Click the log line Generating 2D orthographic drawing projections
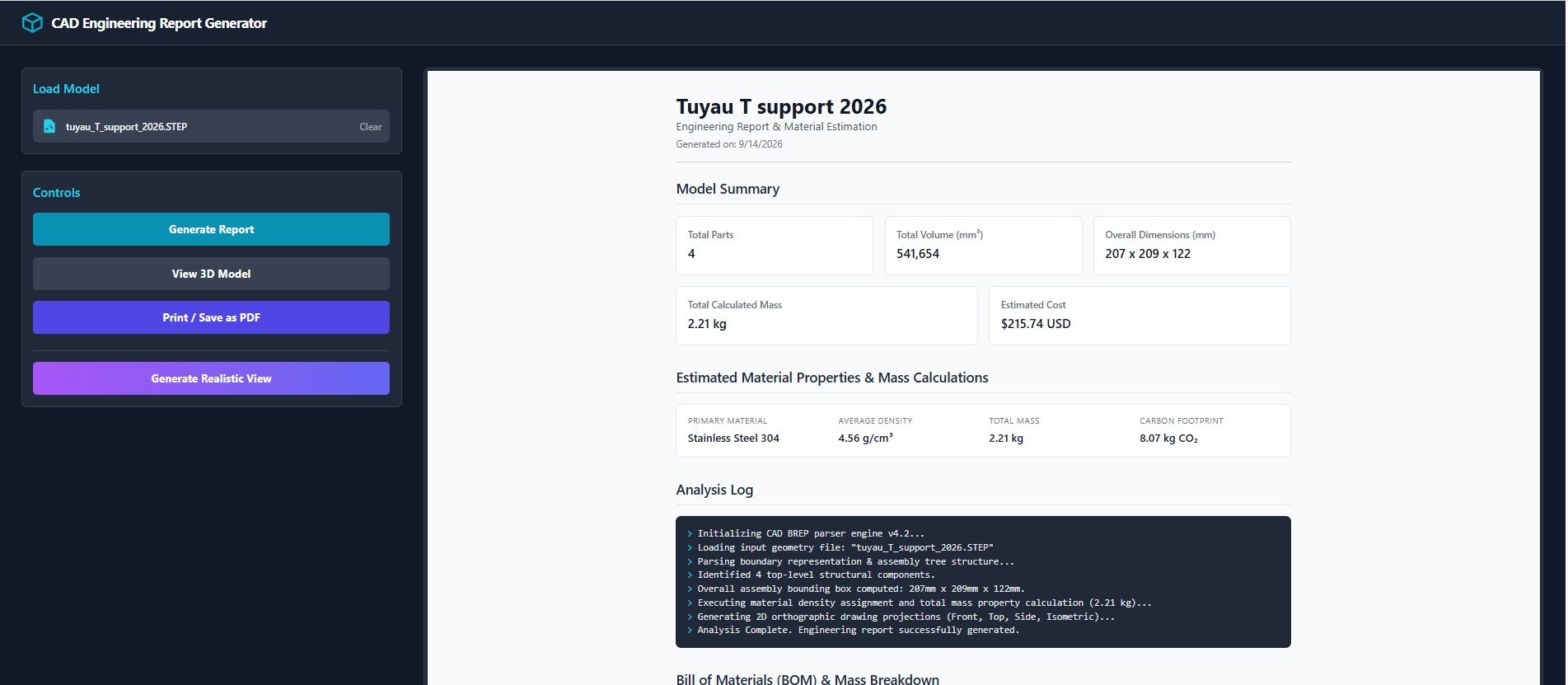Screen dimensions: 1568x685 (x=906, y=617)
